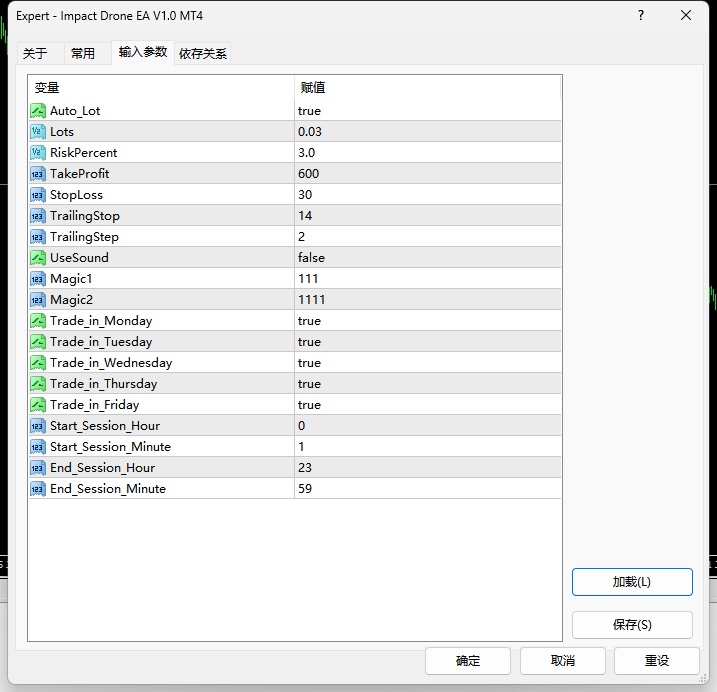Click the TakeProfit integer type icon
The height and width of the screenshot is (692, 717).
coord(38,174)
